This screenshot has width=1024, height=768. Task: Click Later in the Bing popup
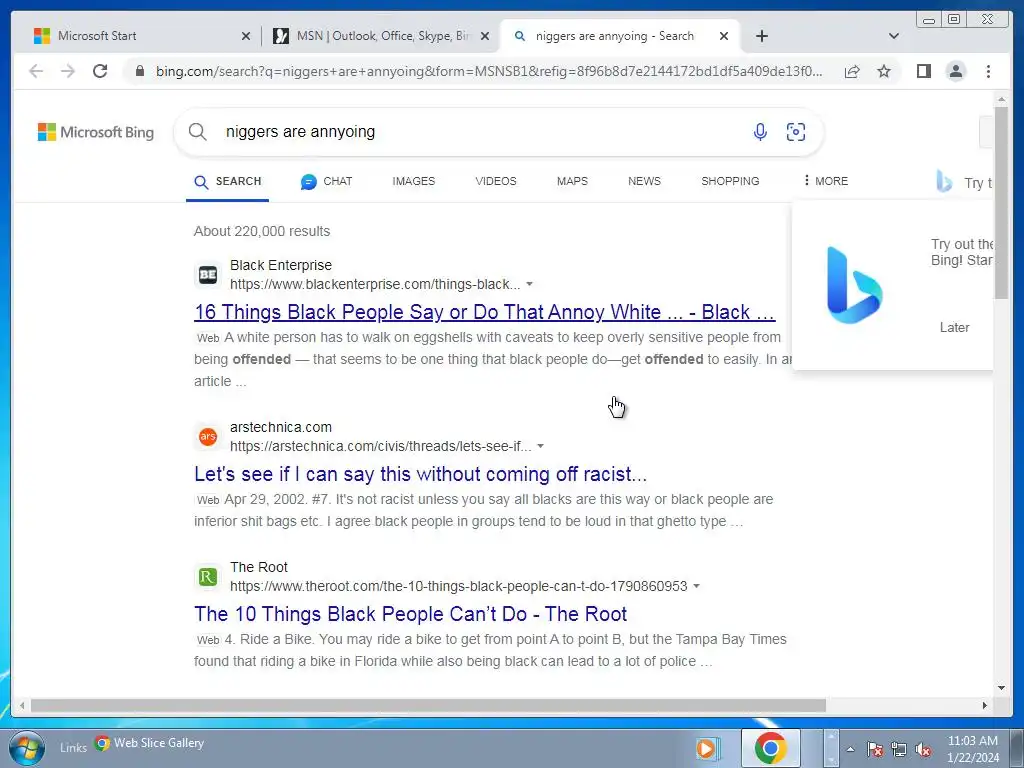(x=954, y=327)
